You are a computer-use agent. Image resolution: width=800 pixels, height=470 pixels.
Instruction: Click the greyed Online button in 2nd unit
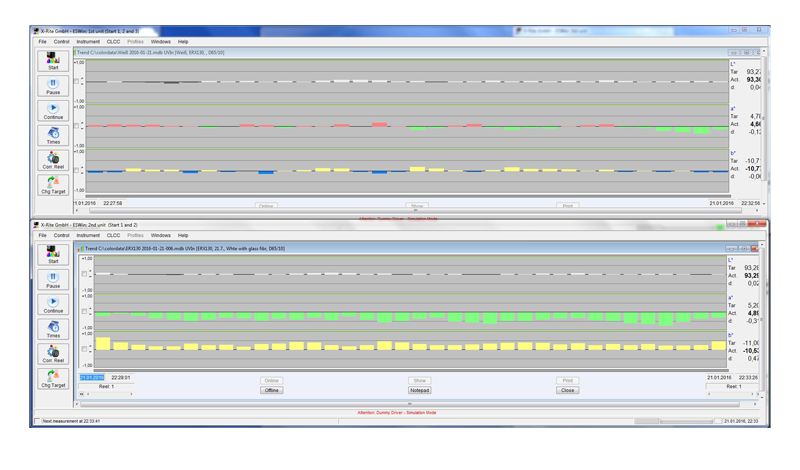point(271,381)
